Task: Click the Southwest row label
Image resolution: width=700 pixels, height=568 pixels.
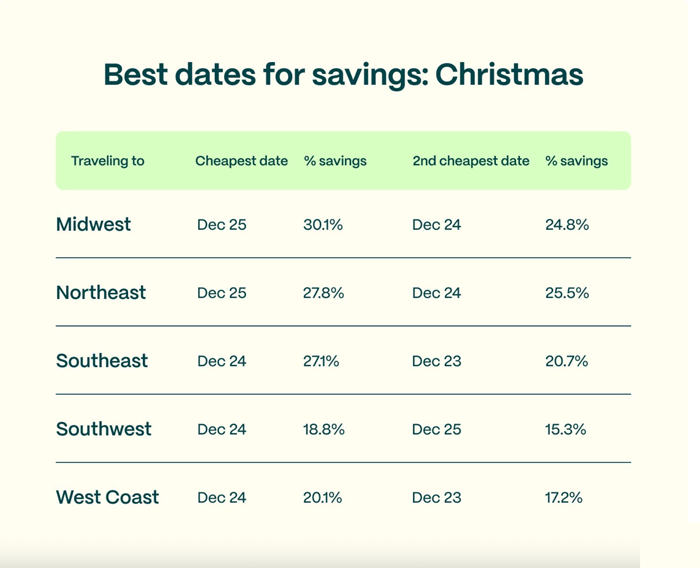Action: point(104,429)
